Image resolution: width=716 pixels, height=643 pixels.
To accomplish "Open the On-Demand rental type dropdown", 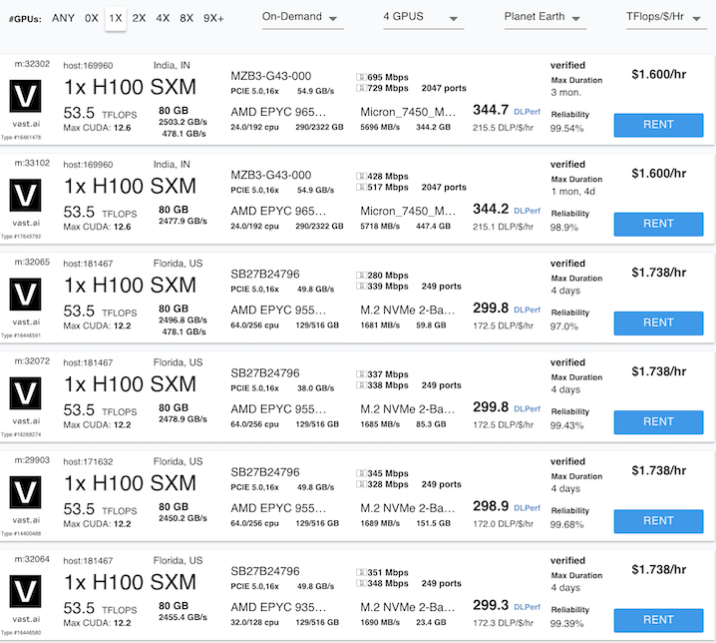I will [302, 17].
